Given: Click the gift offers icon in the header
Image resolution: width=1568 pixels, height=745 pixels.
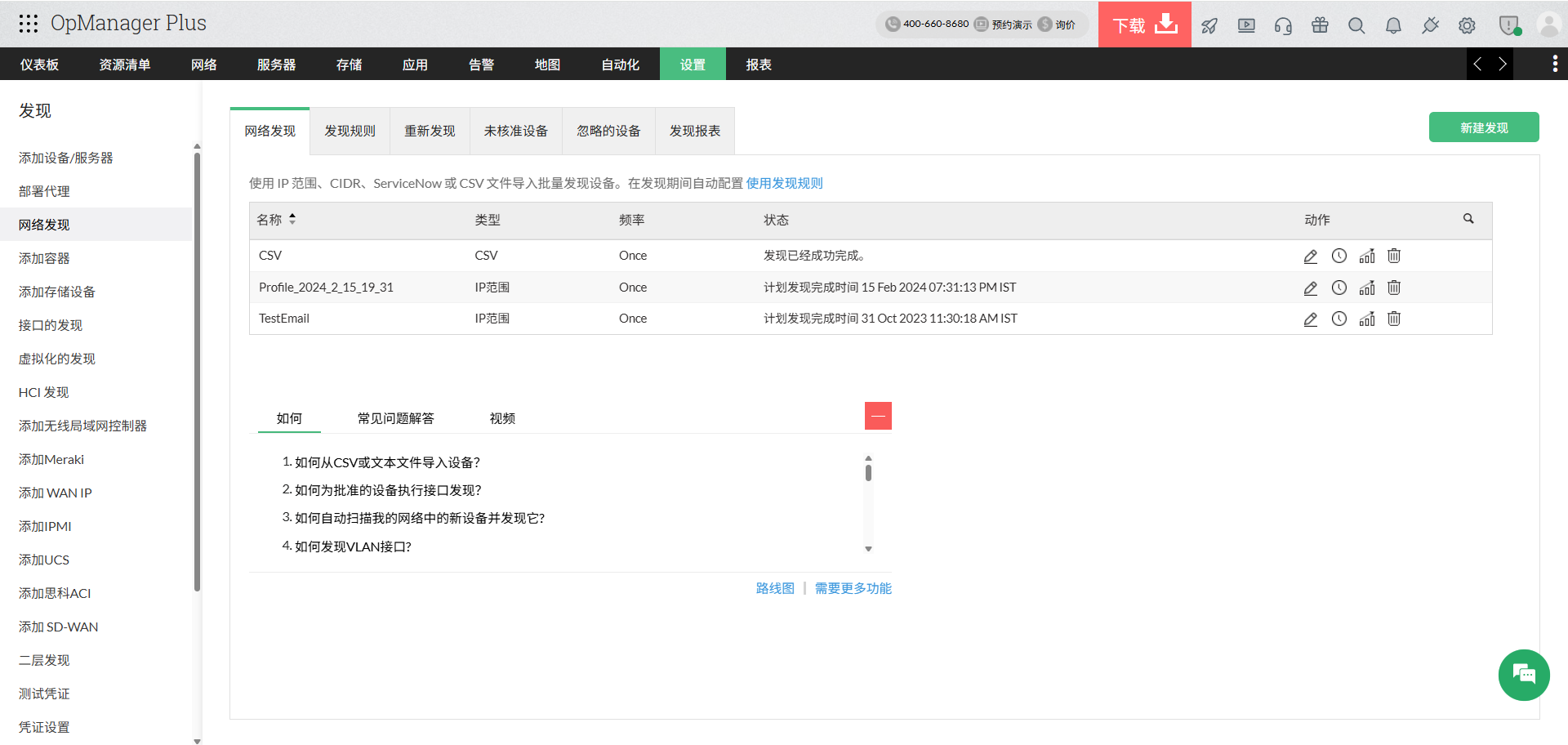Looking at the screenshot, I should [x=1320, y=25].
